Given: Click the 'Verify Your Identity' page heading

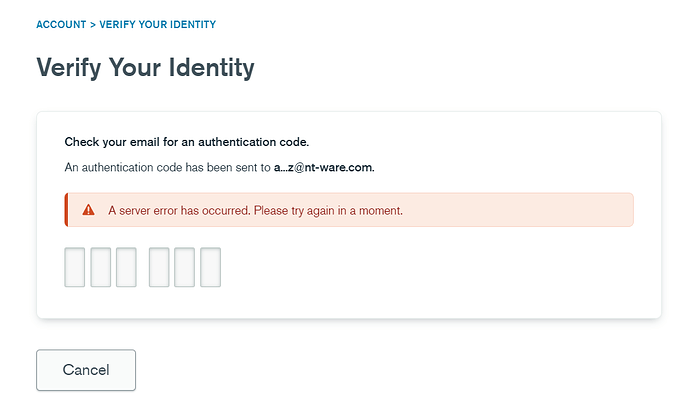Looking at the screenshot, I should click(145, 67).
